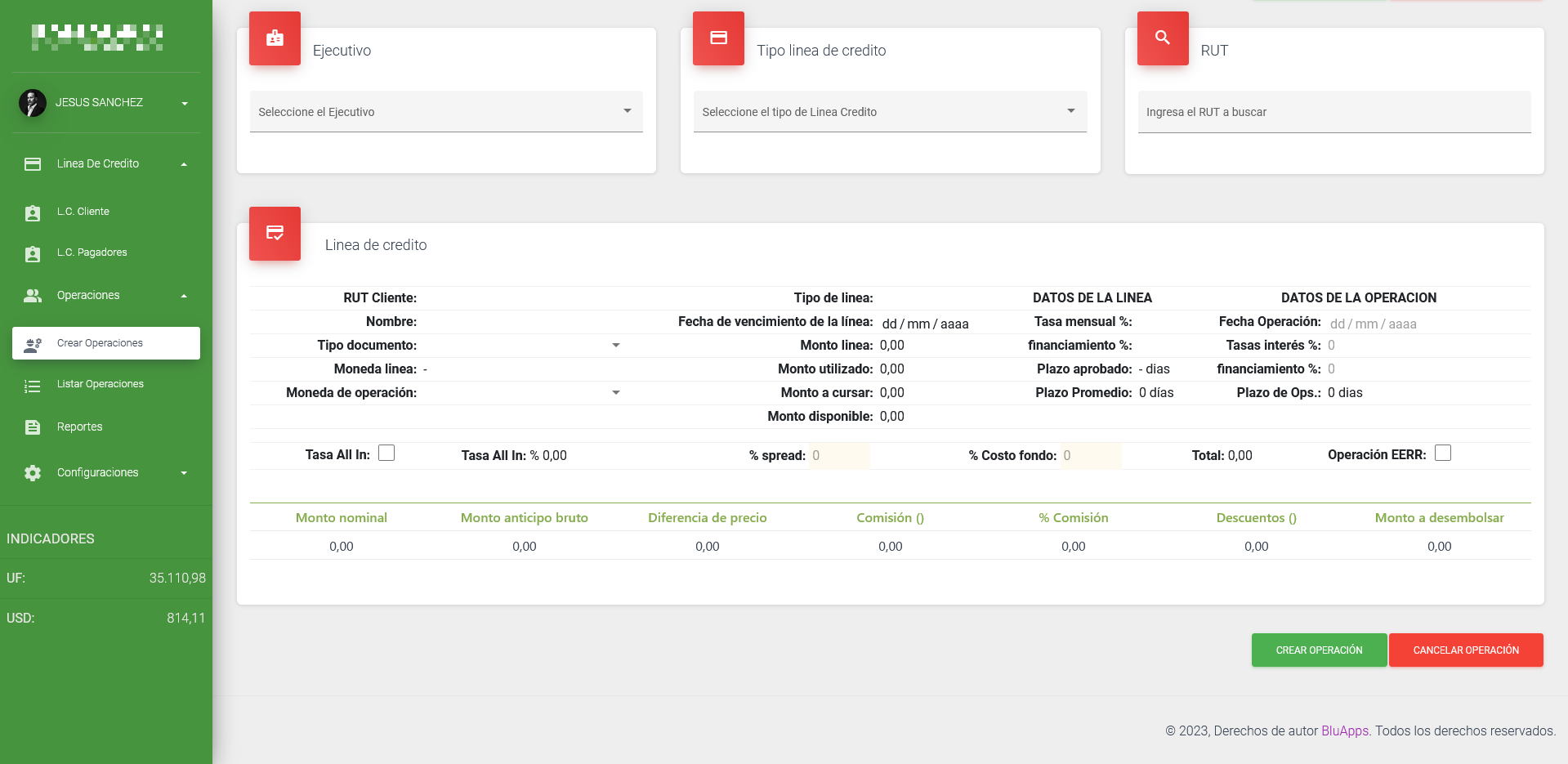Open the tipo de Linea Credito dropdown
The height and width of the screenshot is (764, 1568).
(889, 112)
